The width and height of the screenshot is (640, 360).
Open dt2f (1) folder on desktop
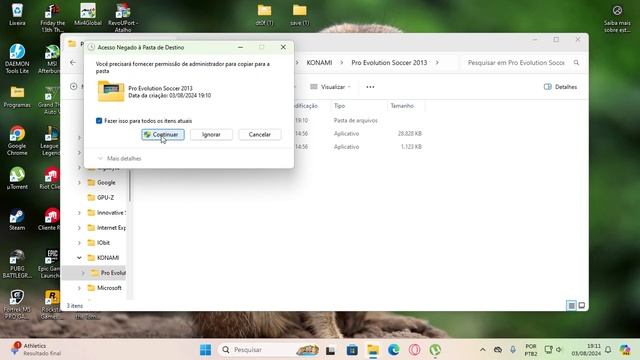[x=264, y=15]
